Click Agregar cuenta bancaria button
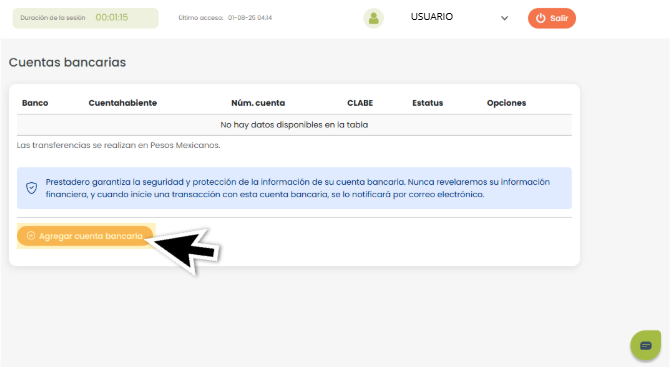The image size is (670, 367). coord(85,236)
